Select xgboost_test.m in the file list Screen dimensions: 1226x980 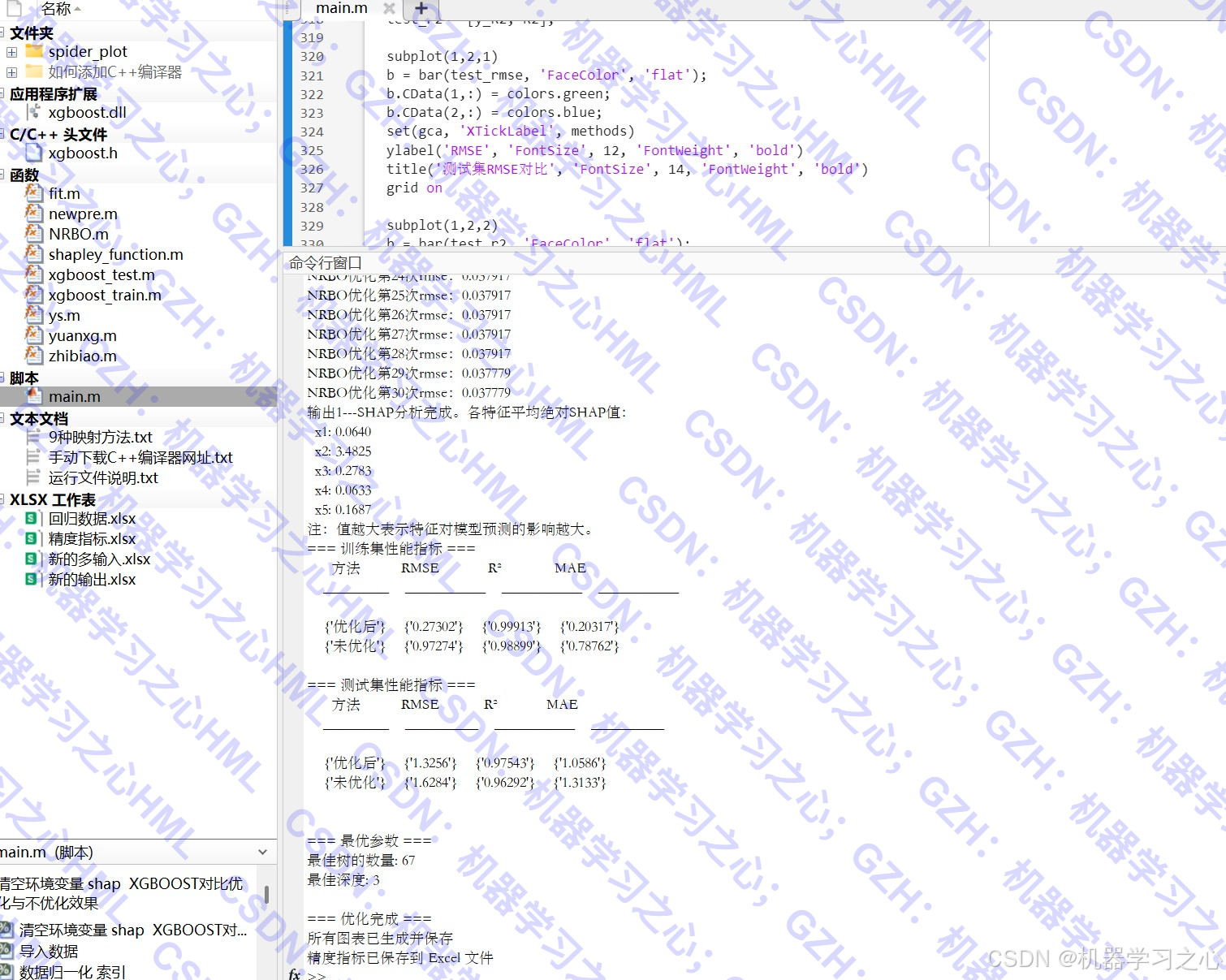tap(101, 274)
